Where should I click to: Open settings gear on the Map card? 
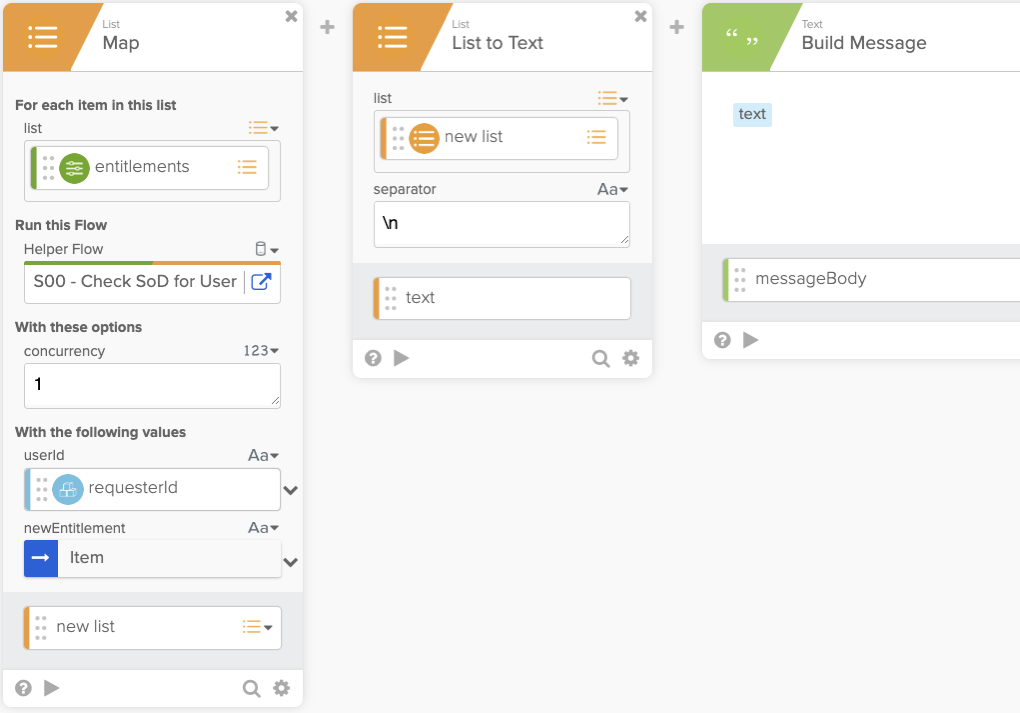click(281, 688)
